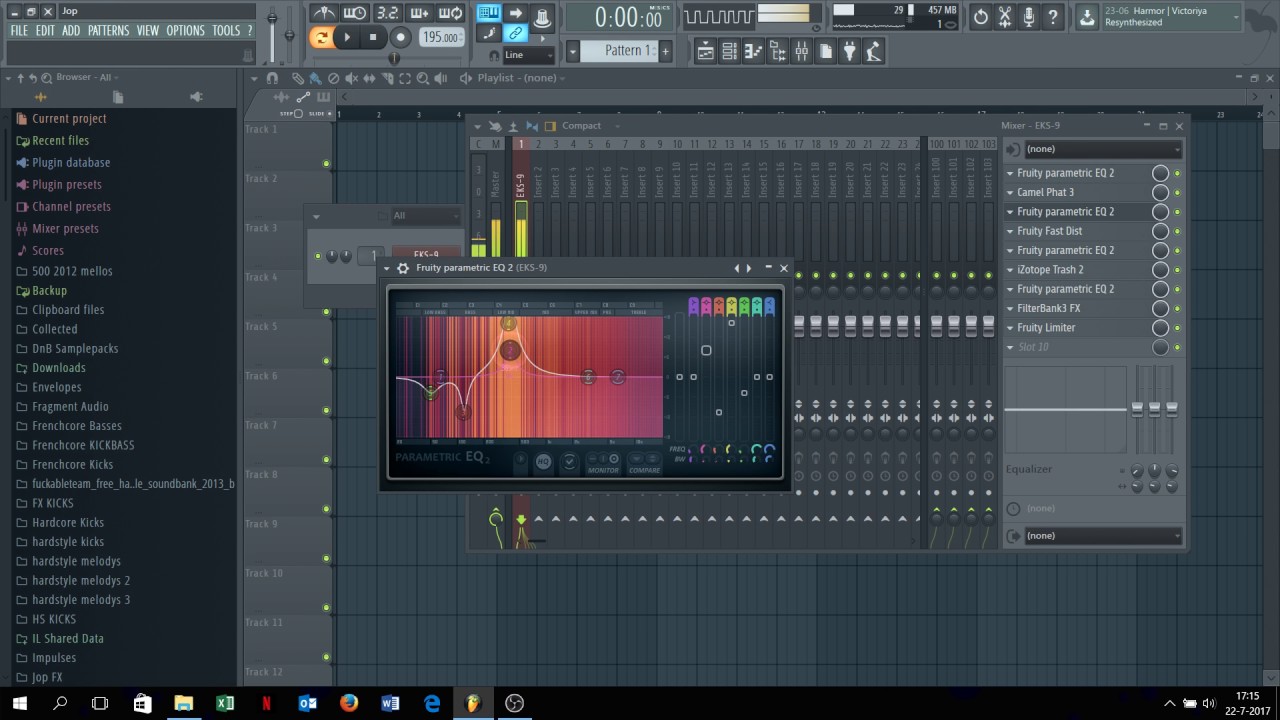This screenshot has width=1280, height=720.
Task: Open the FILE menu
Action: pos(19,31)
